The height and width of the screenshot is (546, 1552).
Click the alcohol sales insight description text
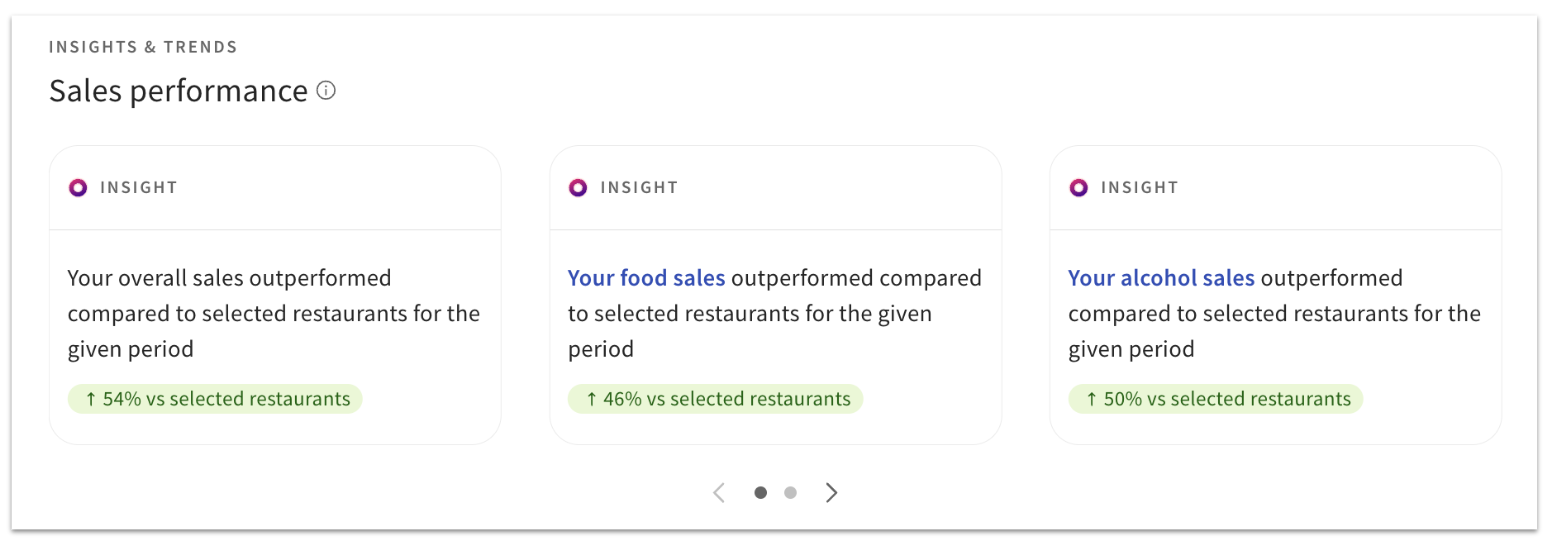[x=1274, y=314]
